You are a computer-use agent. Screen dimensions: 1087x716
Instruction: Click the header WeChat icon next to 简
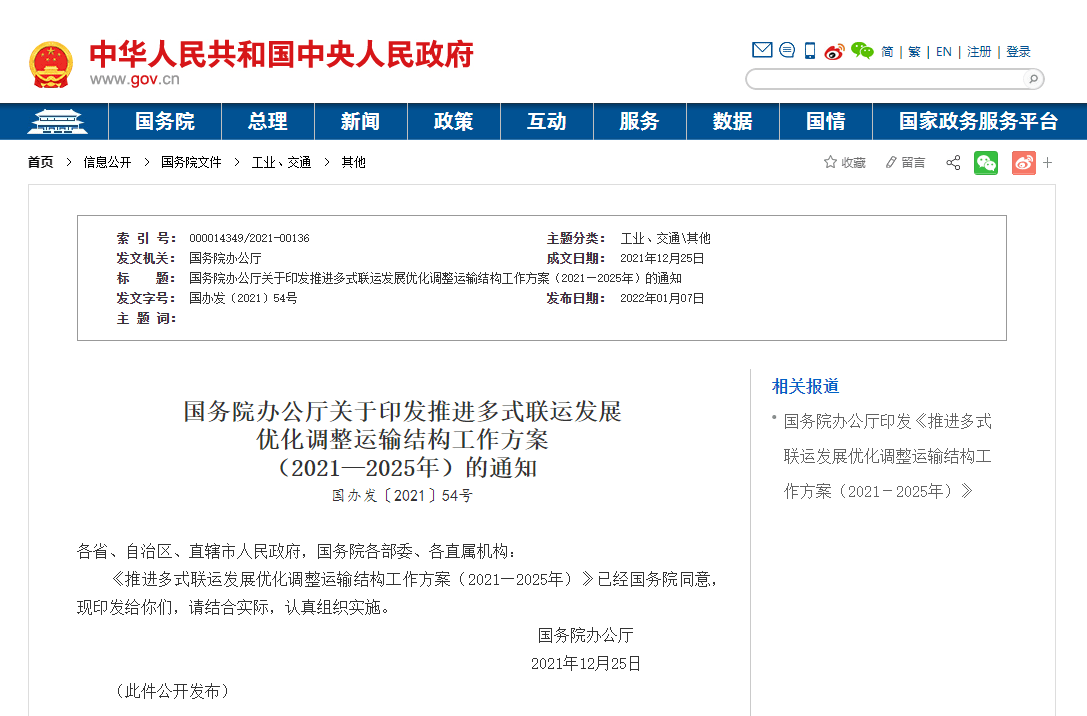pyautogui.click(x=862, y=51)
